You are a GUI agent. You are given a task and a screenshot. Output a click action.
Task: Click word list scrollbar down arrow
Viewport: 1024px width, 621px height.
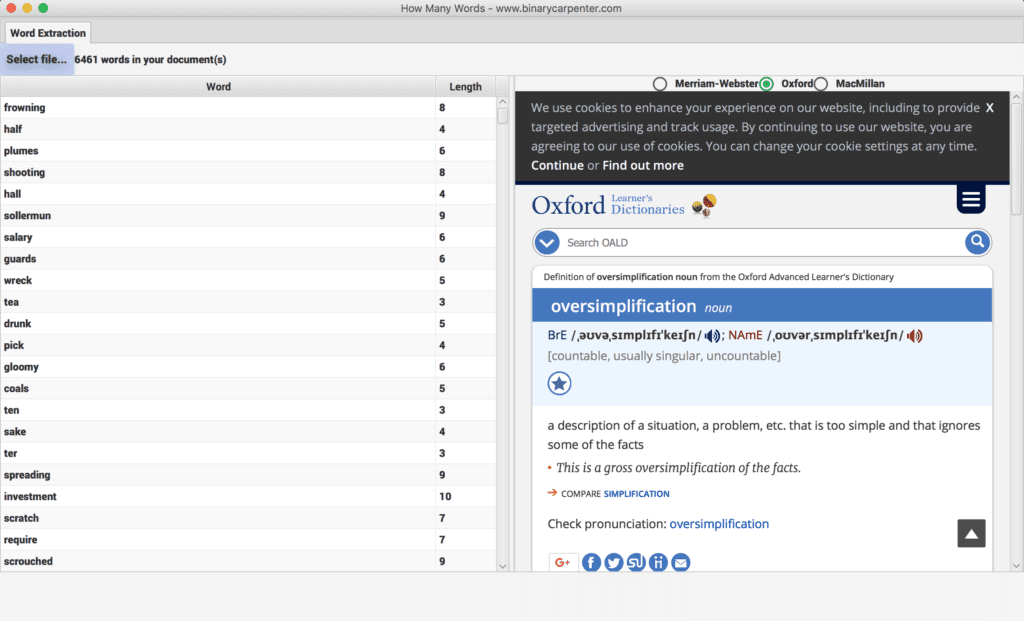502,566
